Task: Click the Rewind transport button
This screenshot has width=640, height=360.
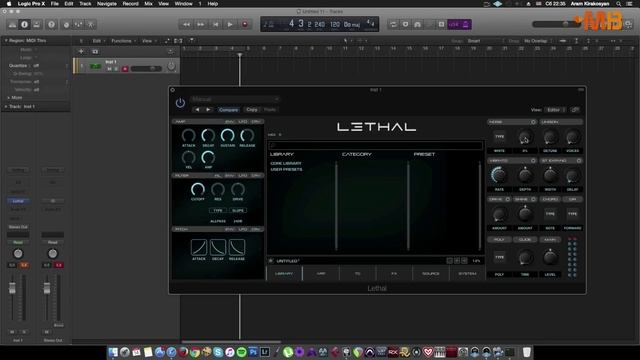Action: (x=186, y=24)
